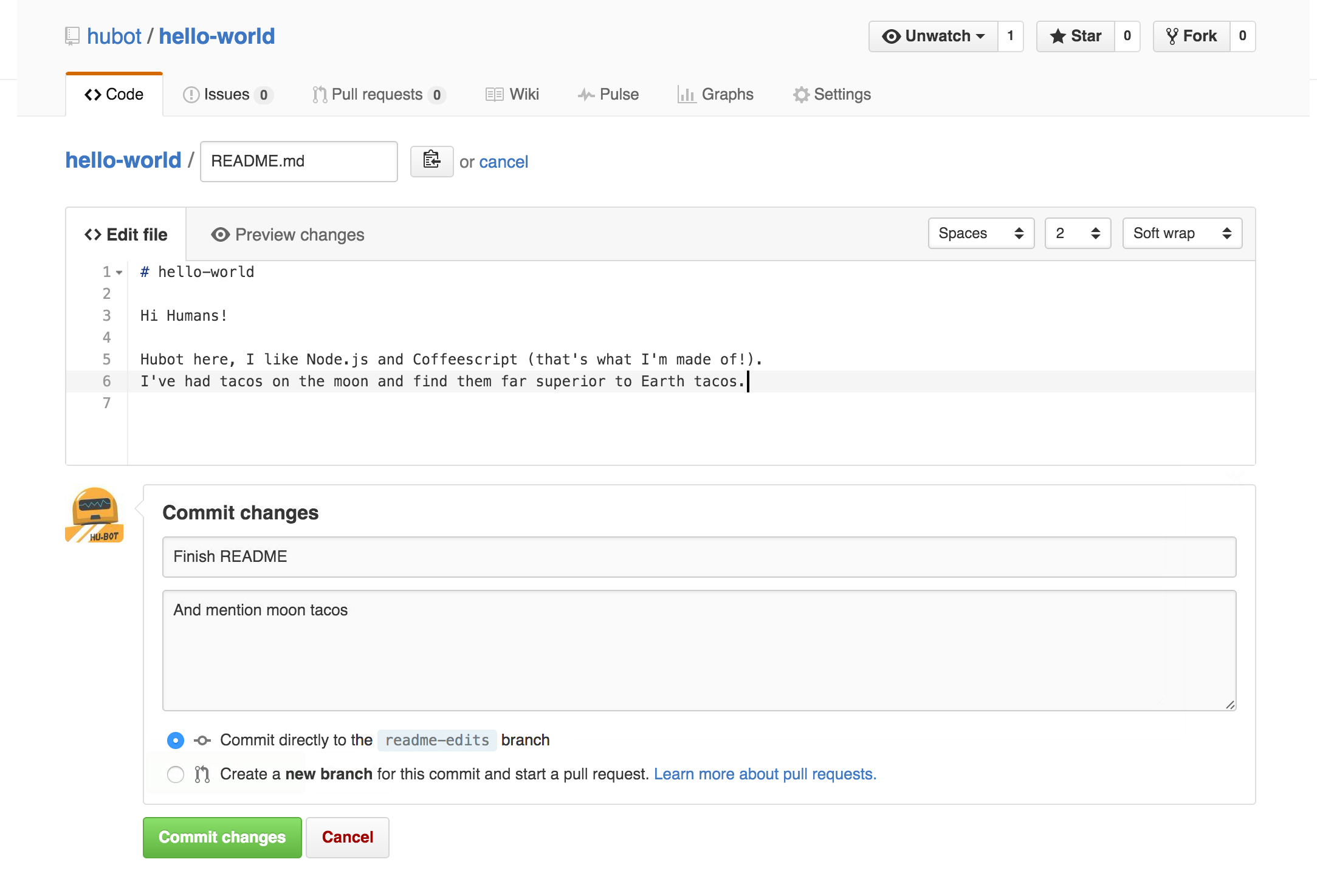Click the Settings tab icon

click(799, 94)
